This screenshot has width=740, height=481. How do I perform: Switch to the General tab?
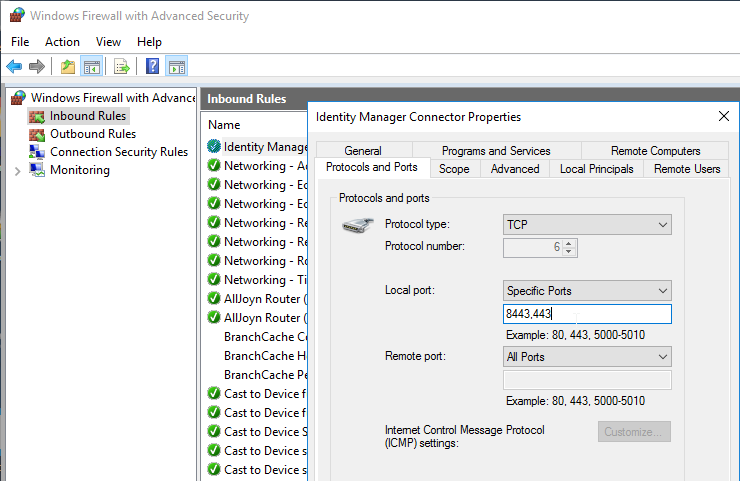tap(363, 151)
